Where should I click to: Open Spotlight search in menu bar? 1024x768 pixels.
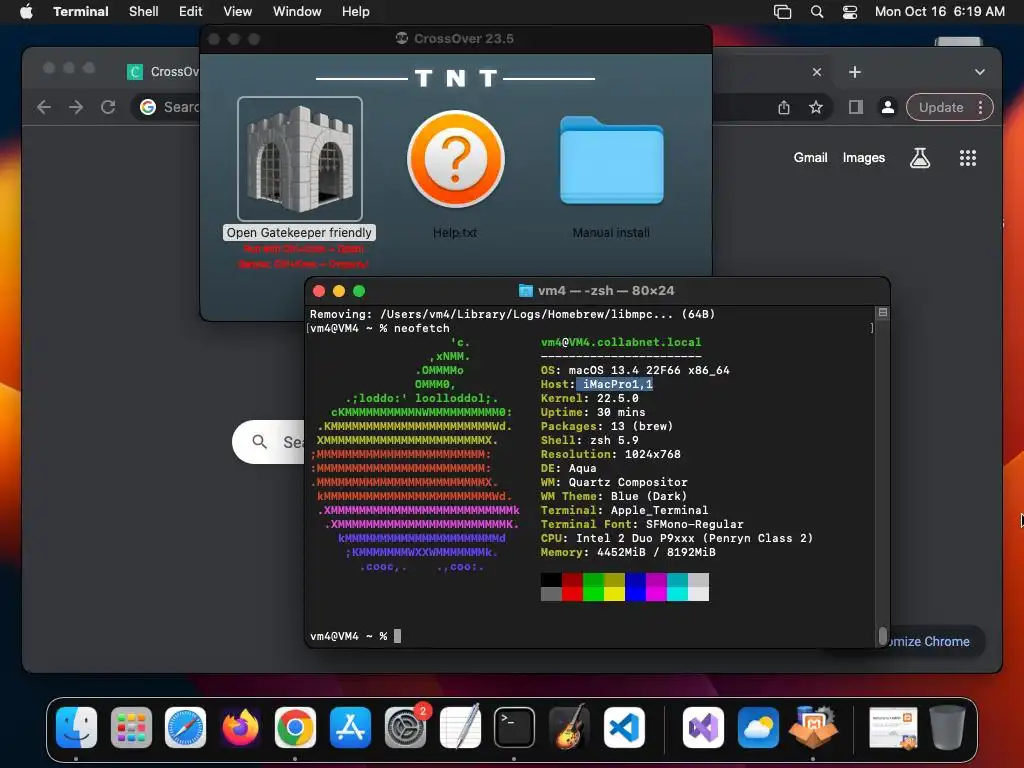(816, 12)
